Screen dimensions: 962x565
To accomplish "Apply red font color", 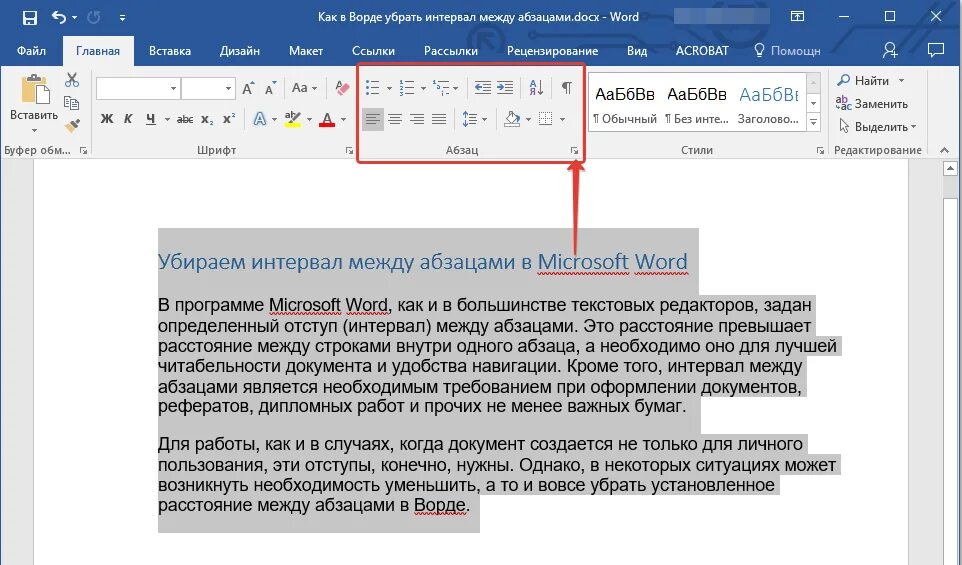I will pos(327,119).
